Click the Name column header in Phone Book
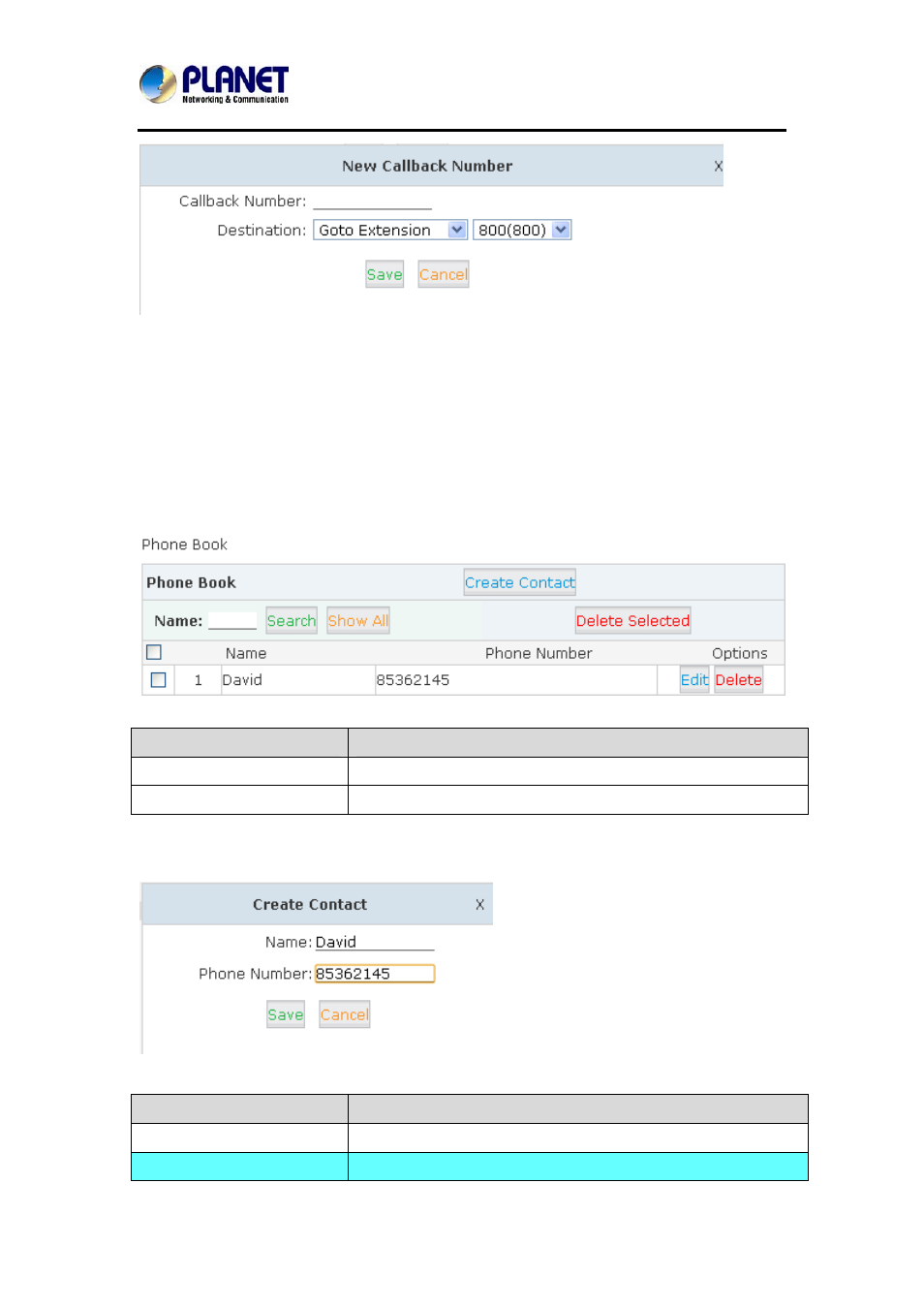924x1308 pixels. tap(246, 653)
